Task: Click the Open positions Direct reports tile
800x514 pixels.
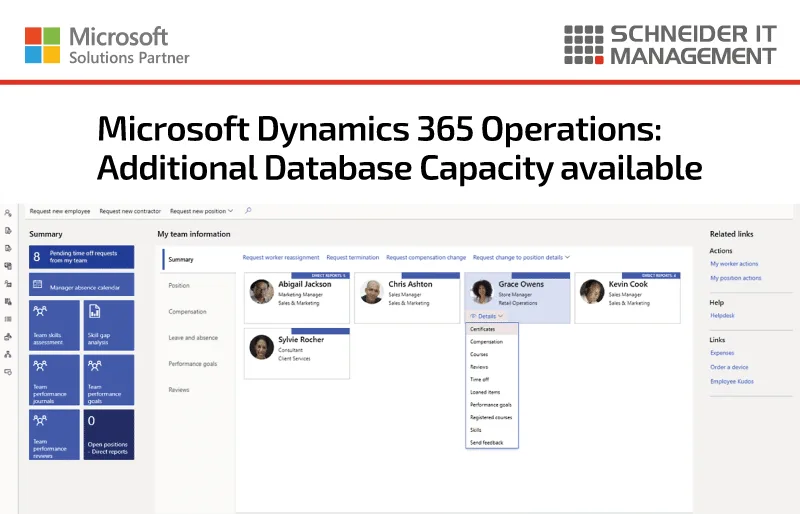Action: pos(109,434)
